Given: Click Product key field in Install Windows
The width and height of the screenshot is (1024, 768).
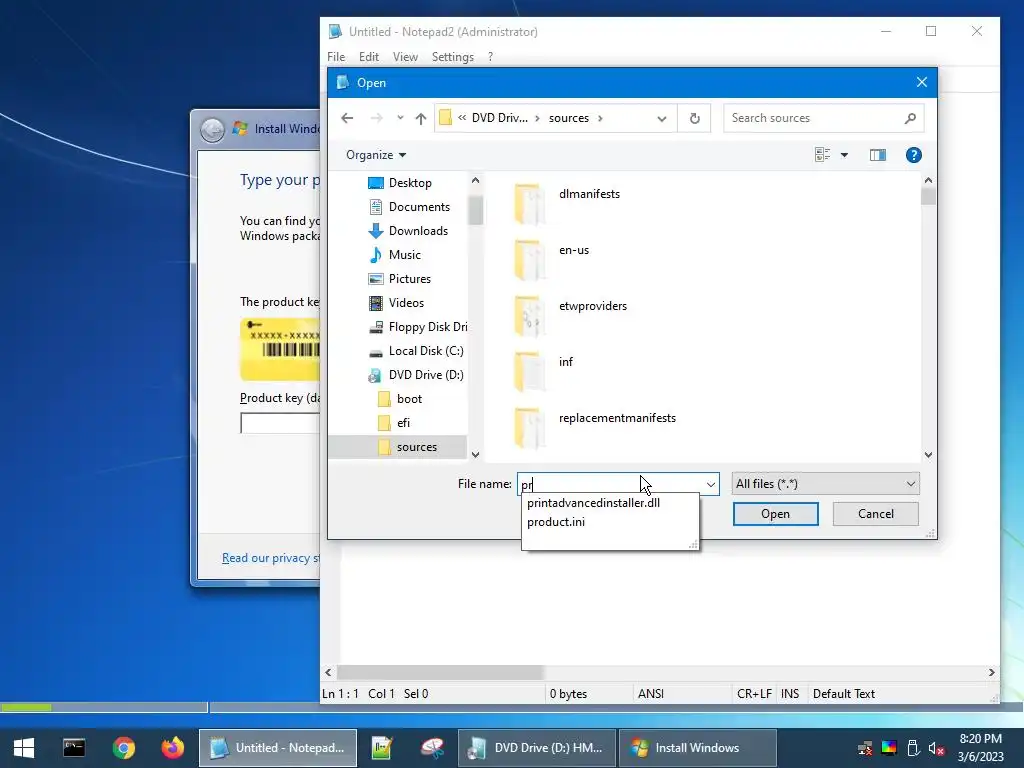Looking at the screenshot, I should pyautogui.click(x=280, y=423).
